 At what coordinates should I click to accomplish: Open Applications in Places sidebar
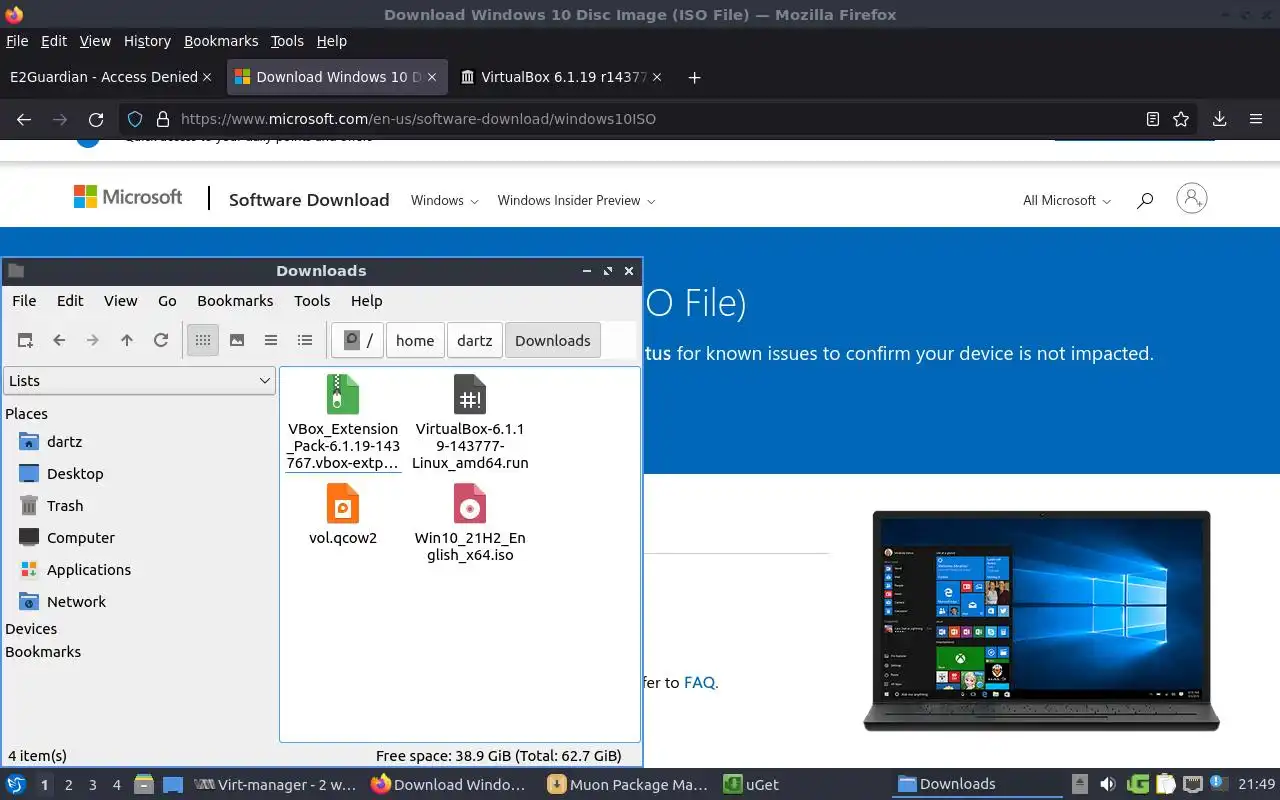point(89,569)
